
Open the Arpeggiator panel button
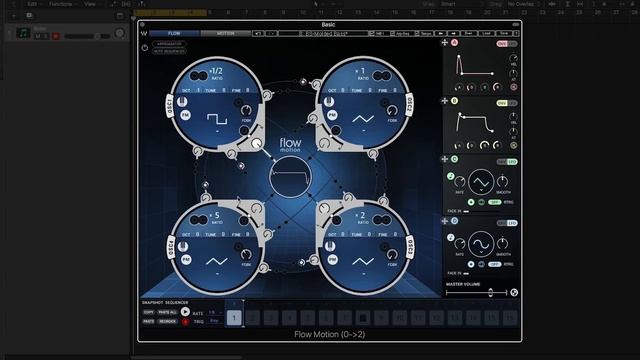[x=169, y=44]
